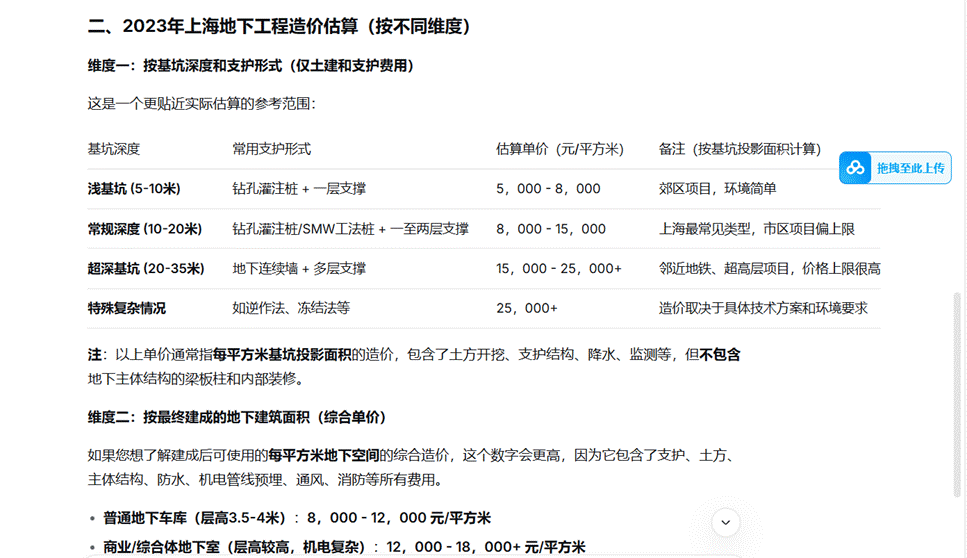Select the 超深基坑 (20-35米) row label
This screenshot has width=967, height=558.
[146, 269]
